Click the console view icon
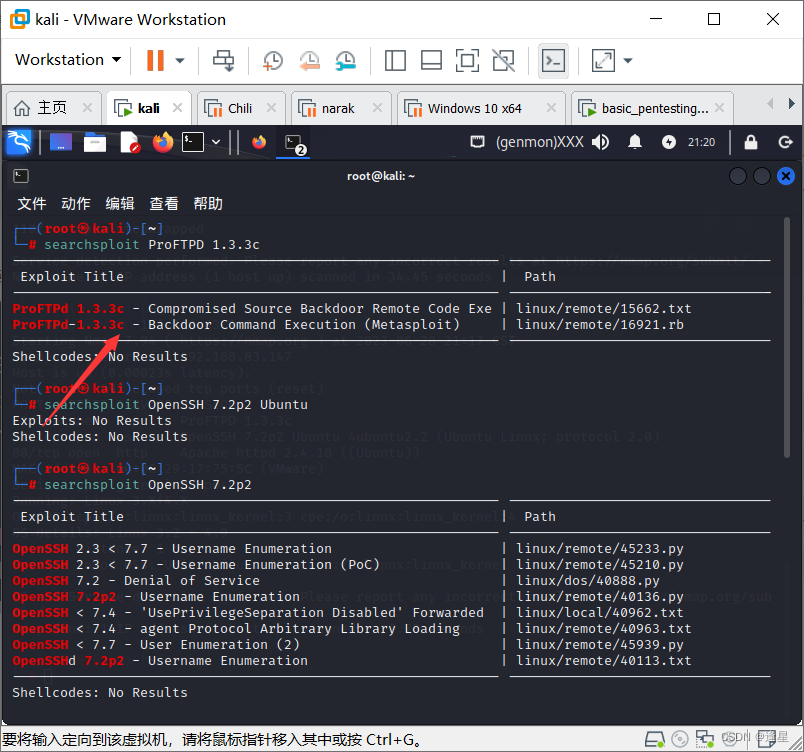 coord(553,60)
